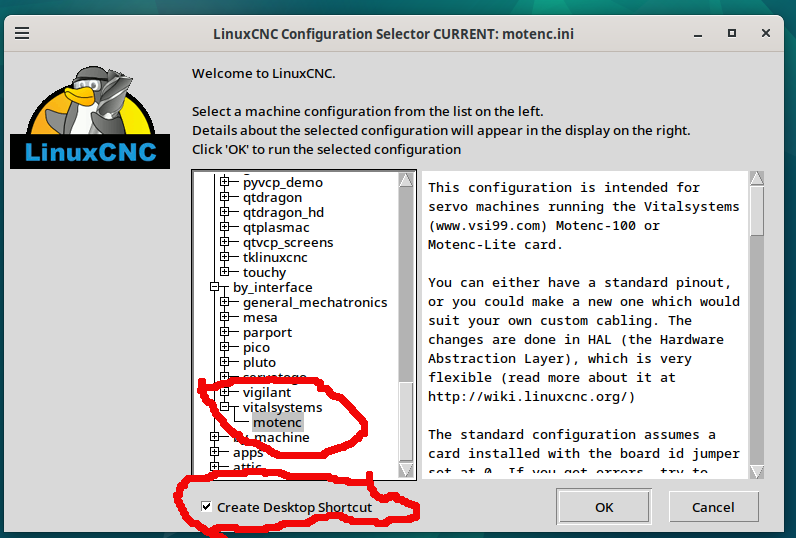Expand the qtdragon_hd tree node
The width and height of the screenshot is (796, 538).
[x=225, y=211]
